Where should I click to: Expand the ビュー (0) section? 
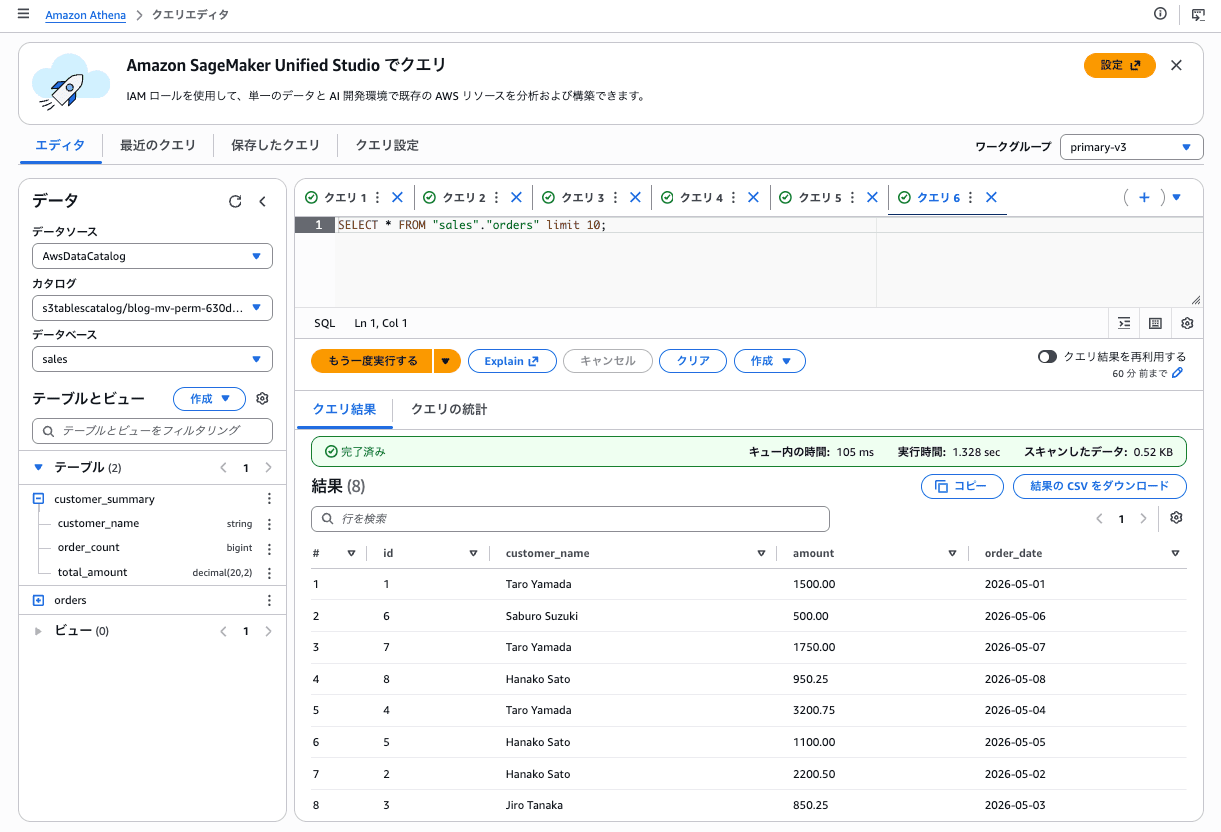click(x=38, y=631)
